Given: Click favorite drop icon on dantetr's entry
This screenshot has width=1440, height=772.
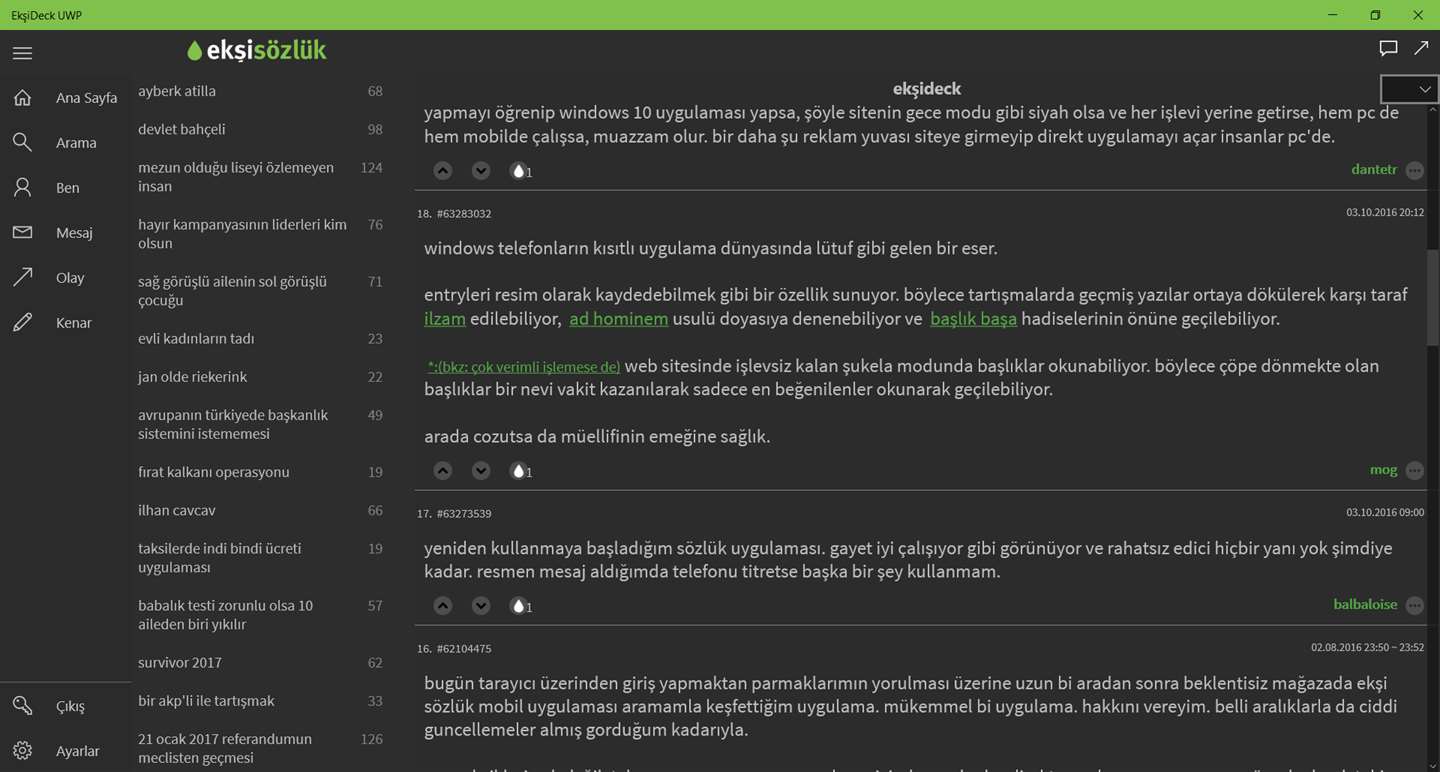Looking at the screenshot, I should click(518, 171).
